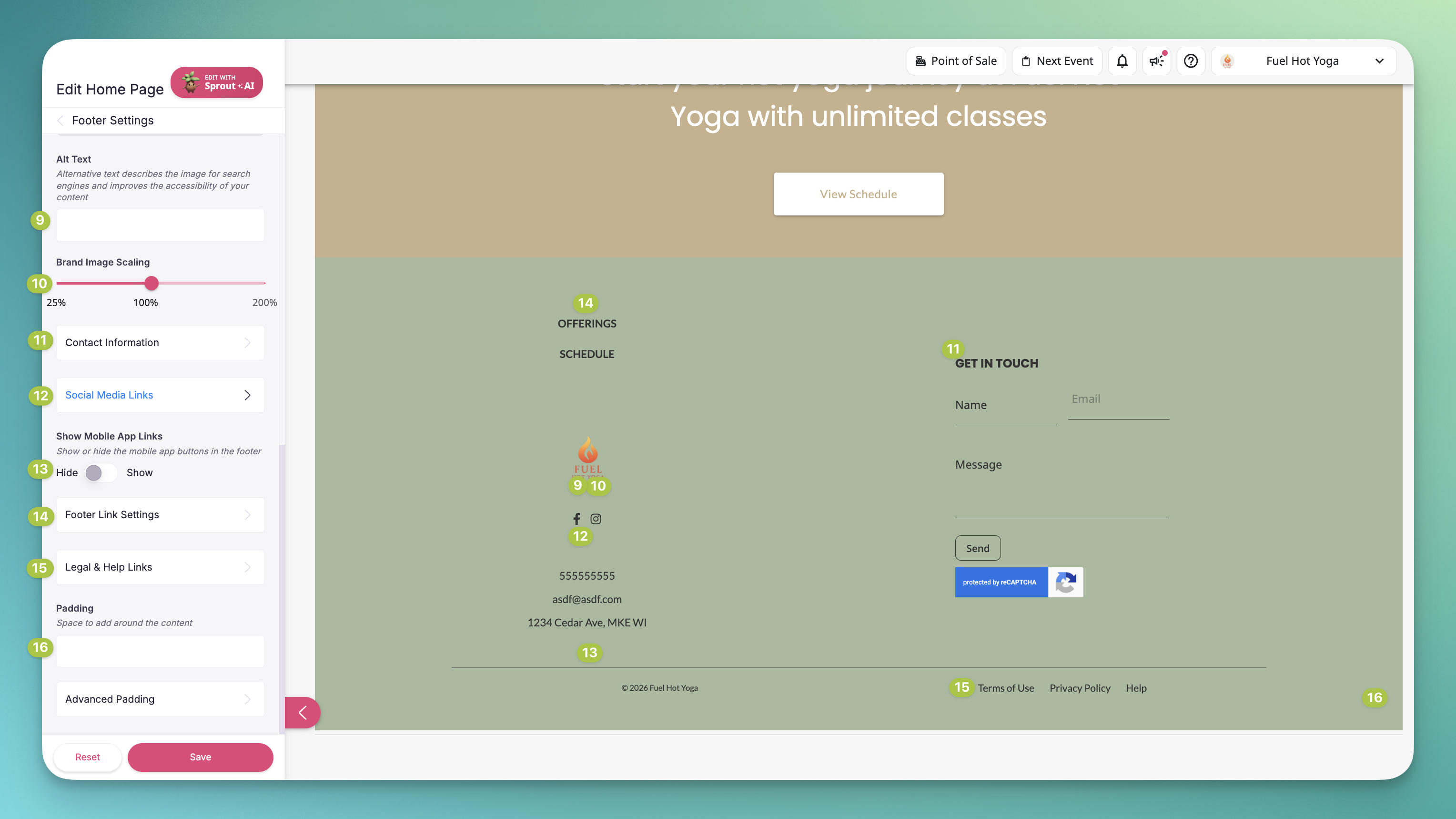This screenshot has width=1456, height=819.
Task: Expand Social Media Links settings
Action: point(161,395)
